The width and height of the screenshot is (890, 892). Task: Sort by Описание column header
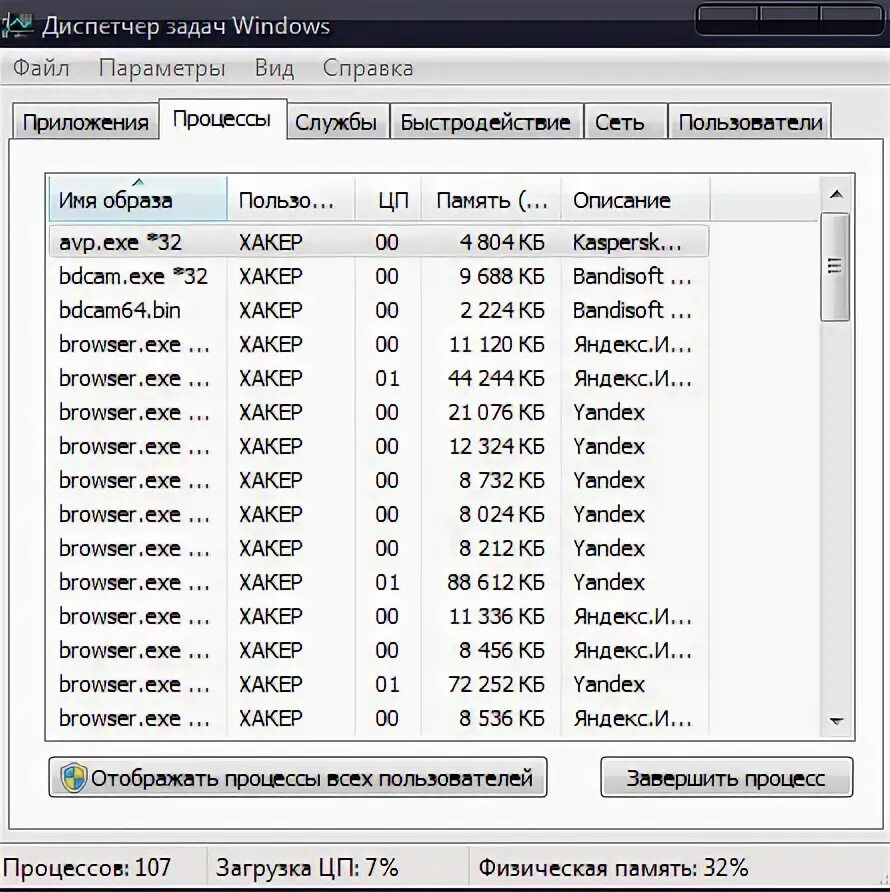(636, 199)
